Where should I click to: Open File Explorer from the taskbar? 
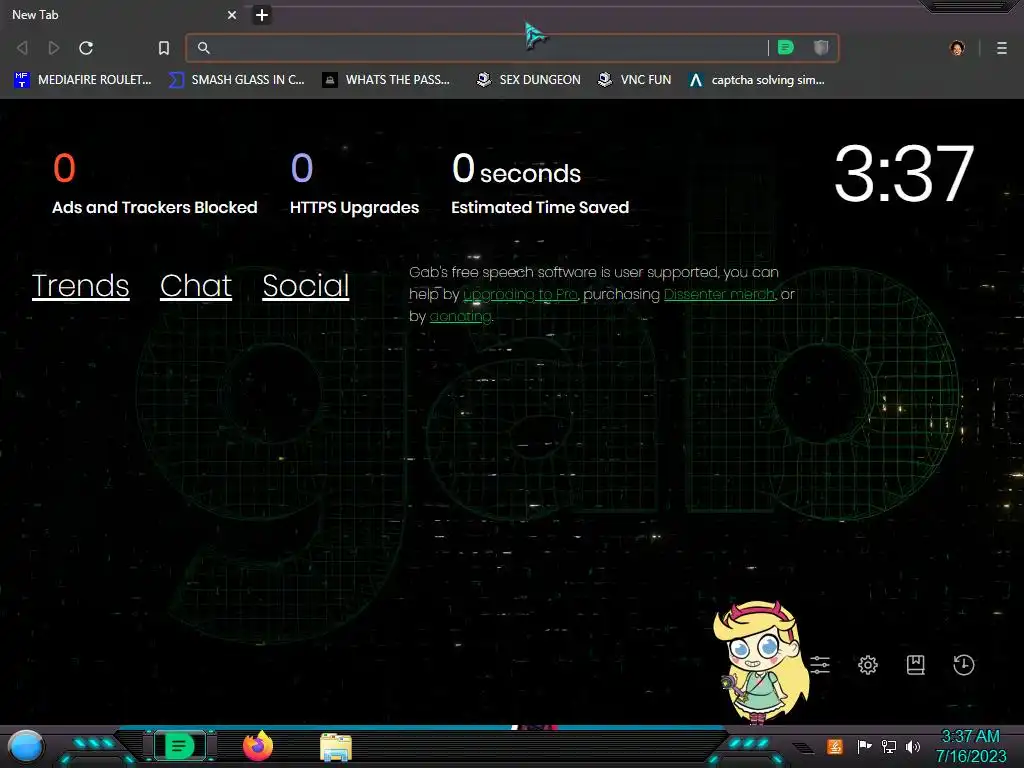tap(336, 747)
